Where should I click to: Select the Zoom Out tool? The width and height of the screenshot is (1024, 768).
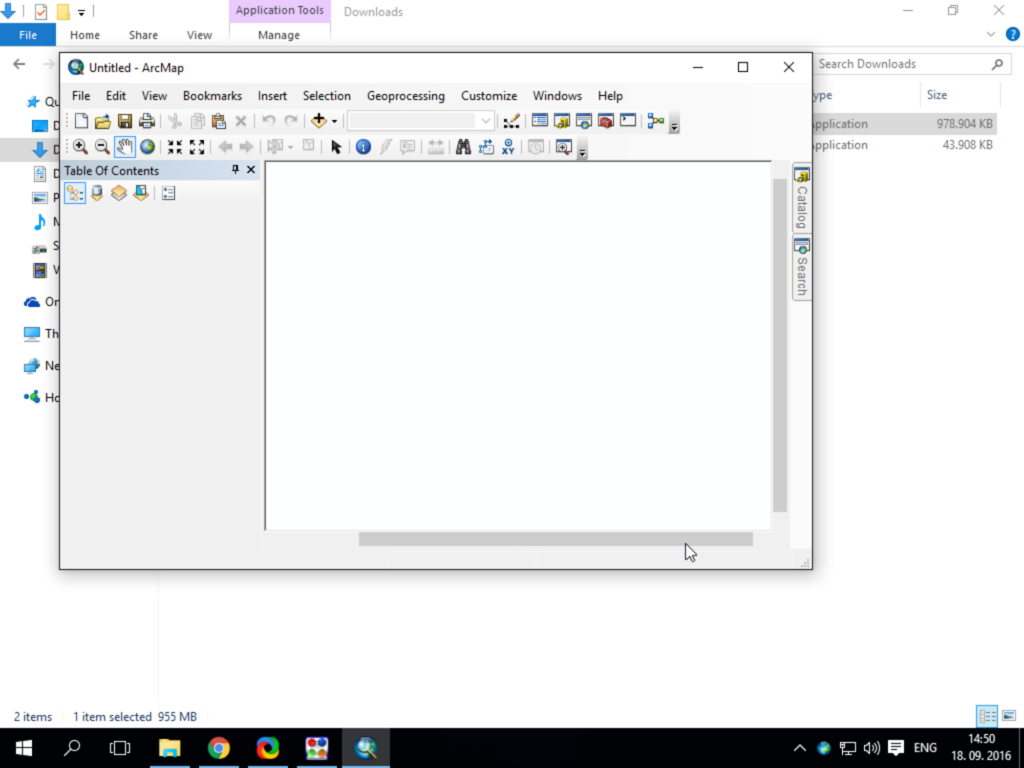coord(102,147)
